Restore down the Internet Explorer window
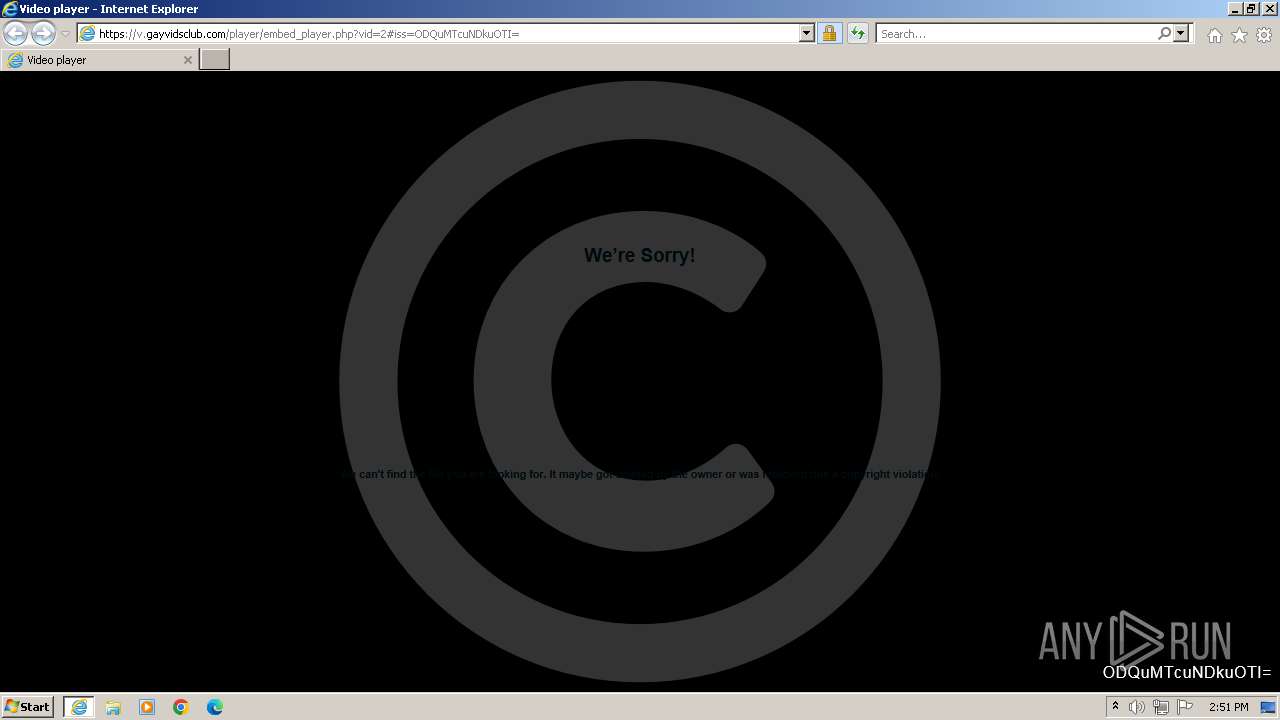The height and width of the screenshot is (720, 1280). [1252, 9]
